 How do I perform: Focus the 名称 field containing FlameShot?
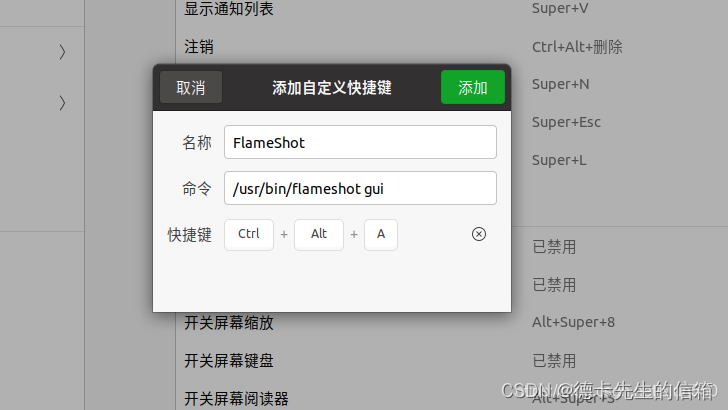tap(360, 142)
